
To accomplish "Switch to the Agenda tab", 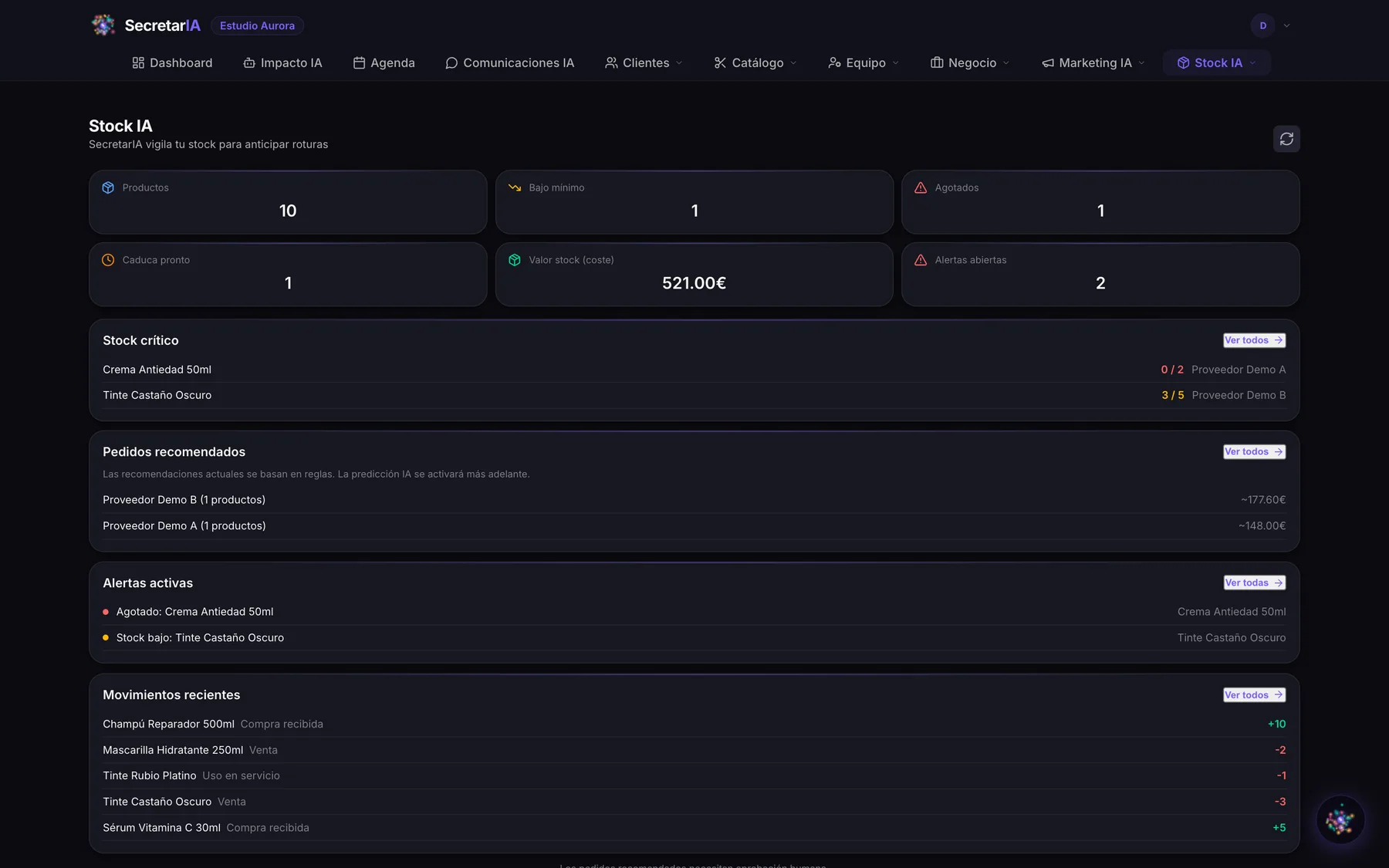I will (x=384, y=62).
